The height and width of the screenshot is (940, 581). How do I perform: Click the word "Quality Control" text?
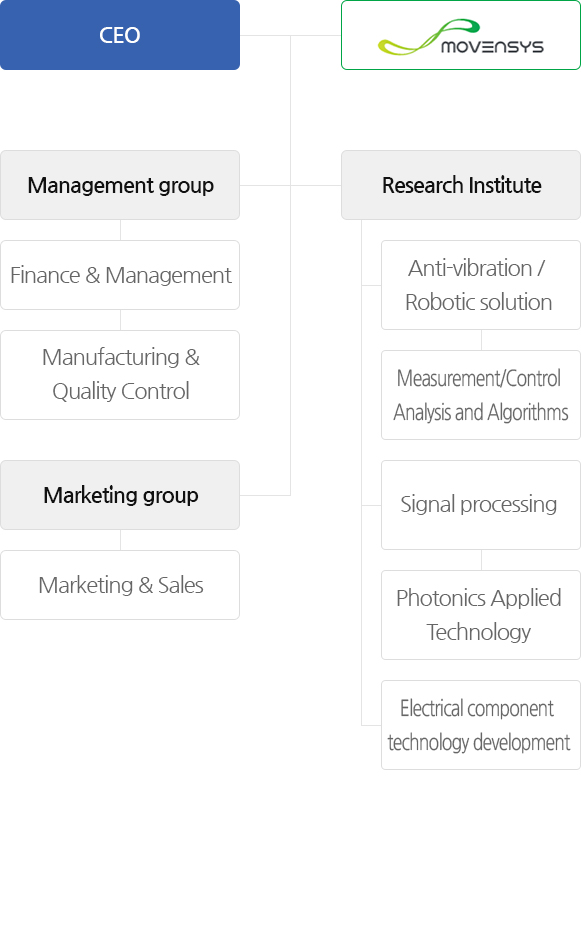tap(121, 391)
